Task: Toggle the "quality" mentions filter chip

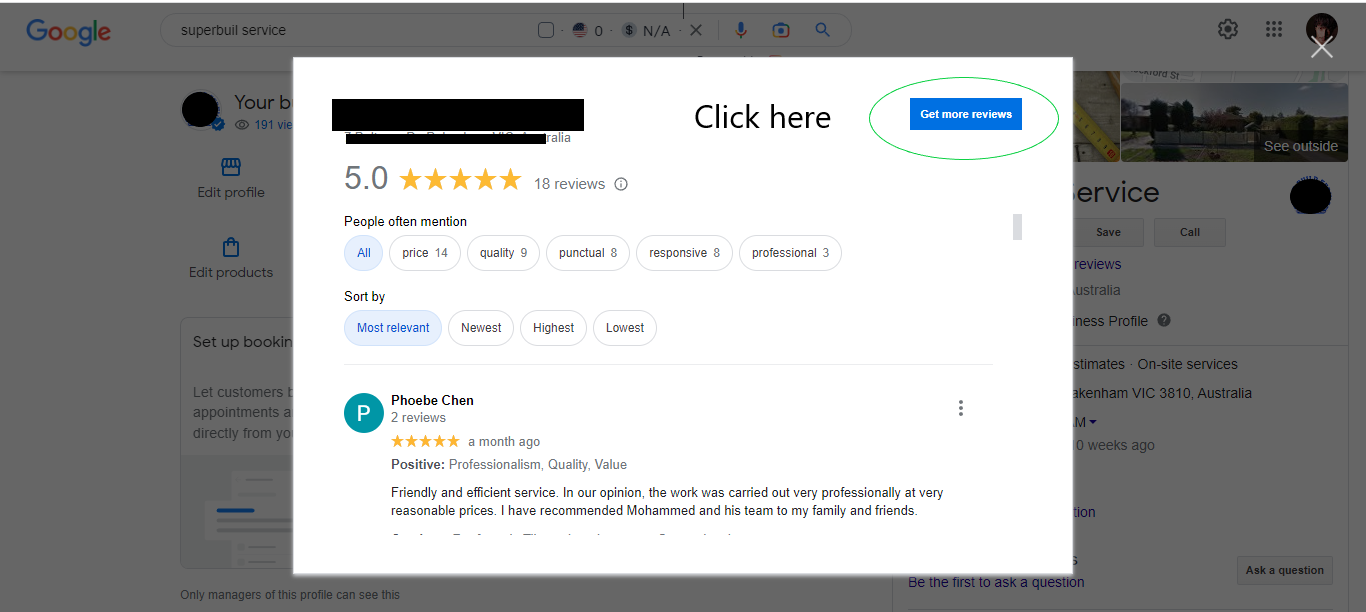Action: click(503, 253)
